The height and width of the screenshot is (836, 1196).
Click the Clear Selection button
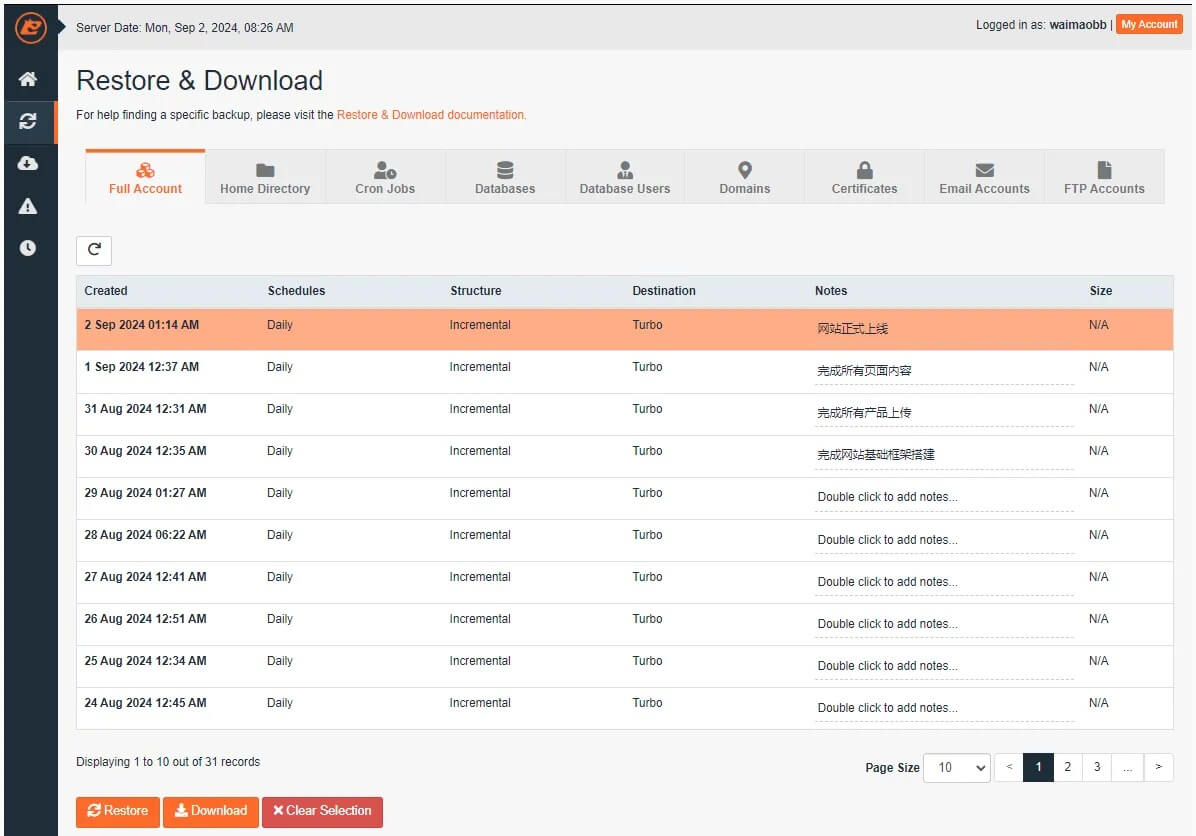coord(322,811)
